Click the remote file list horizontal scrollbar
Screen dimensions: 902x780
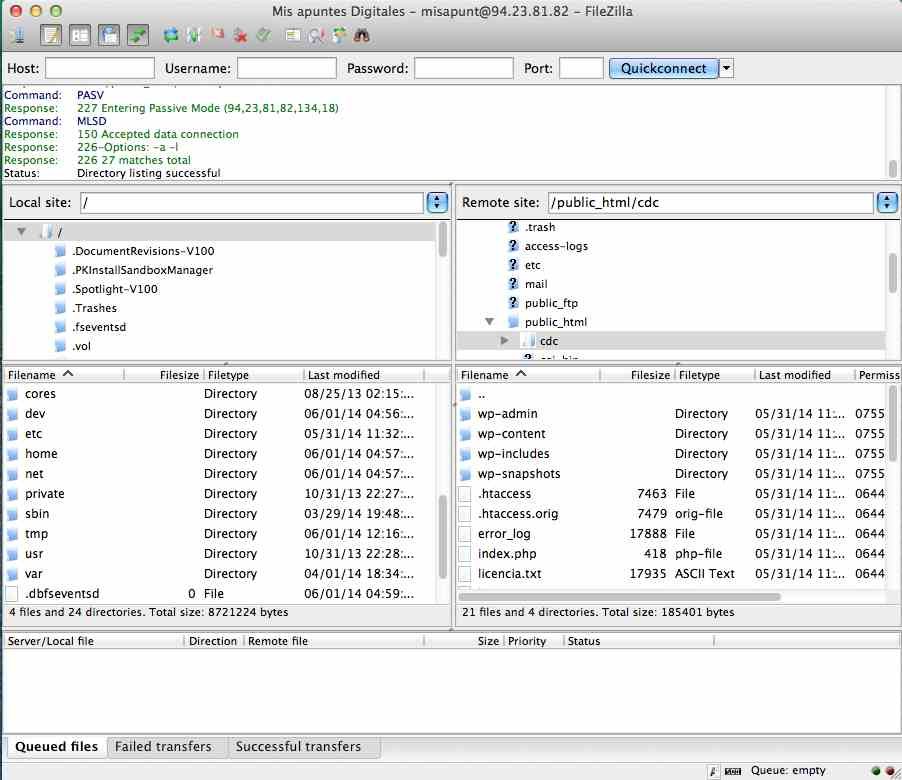pyautogui.click(x=619, y=597)
